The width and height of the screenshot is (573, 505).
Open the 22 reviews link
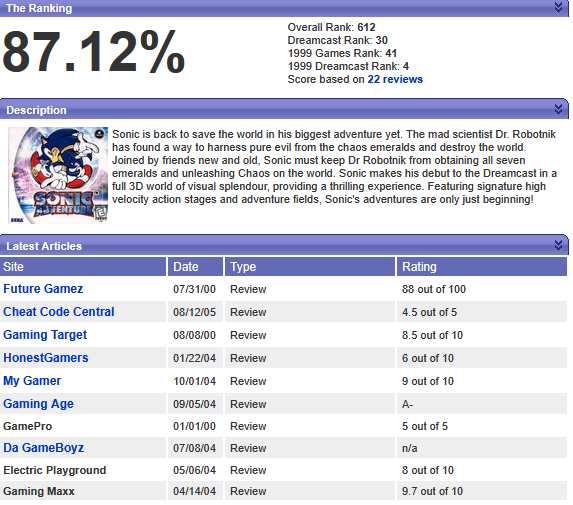[395, 79]
